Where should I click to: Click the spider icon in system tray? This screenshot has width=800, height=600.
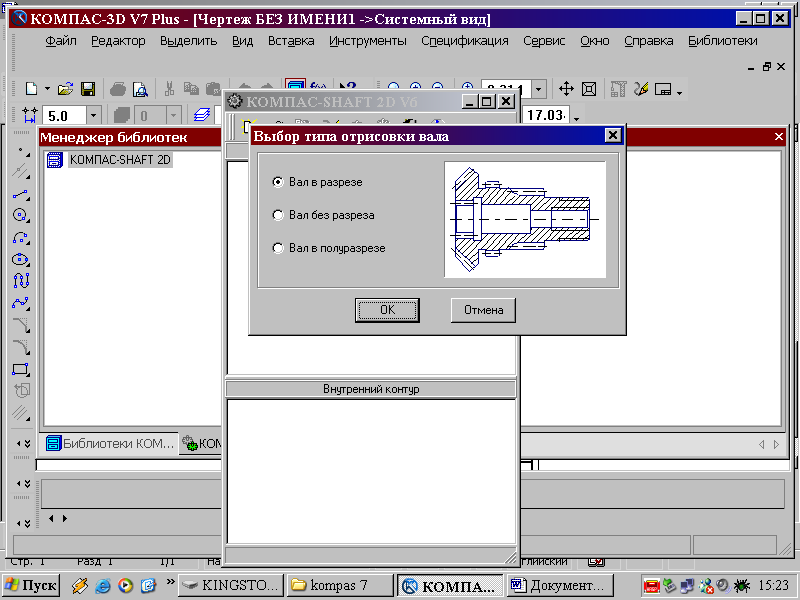(x=741, y=585)
